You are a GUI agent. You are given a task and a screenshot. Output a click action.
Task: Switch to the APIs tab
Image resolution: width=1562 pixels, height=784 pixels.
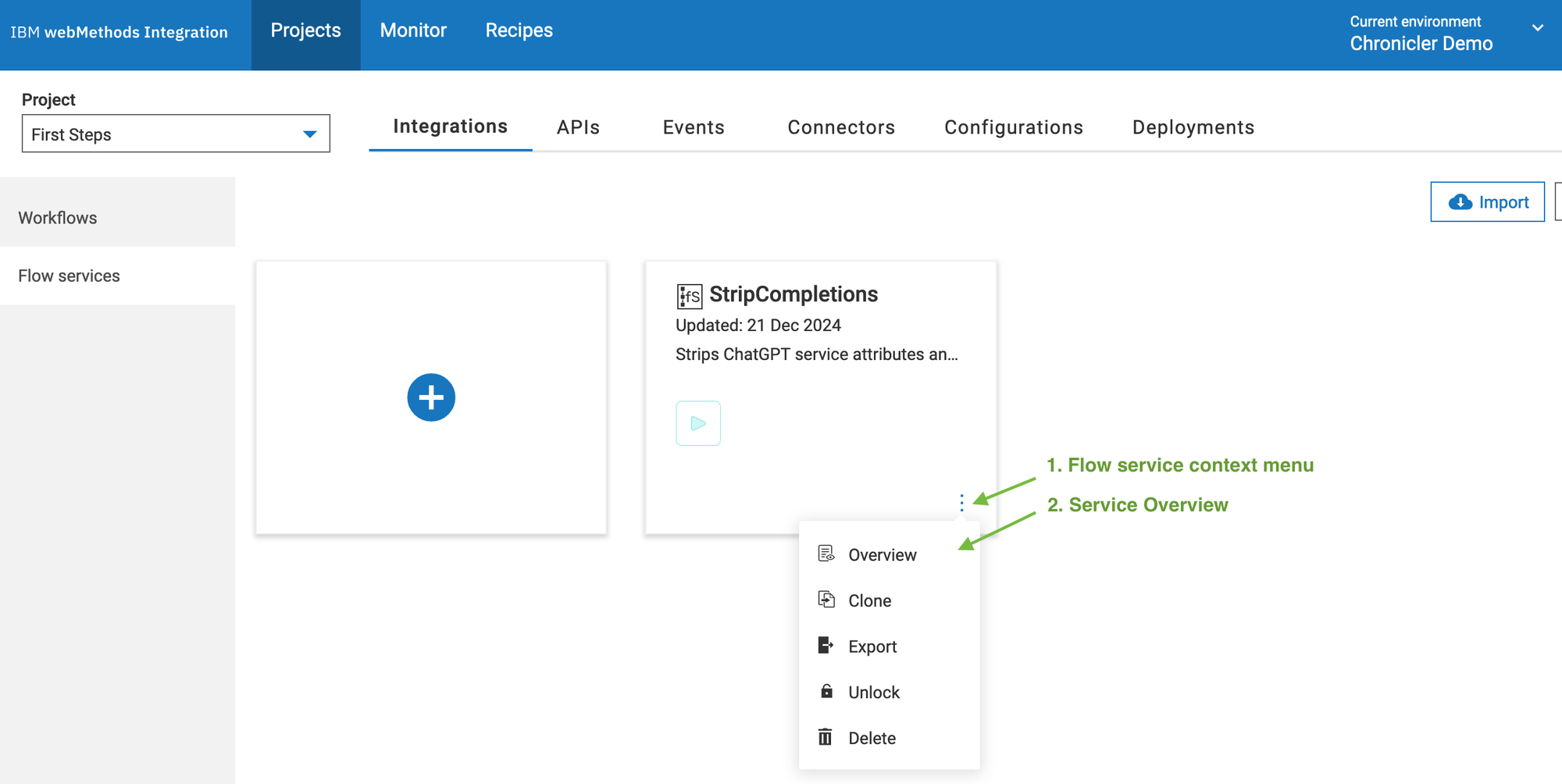pyautogui.click(x=578, y=127)
